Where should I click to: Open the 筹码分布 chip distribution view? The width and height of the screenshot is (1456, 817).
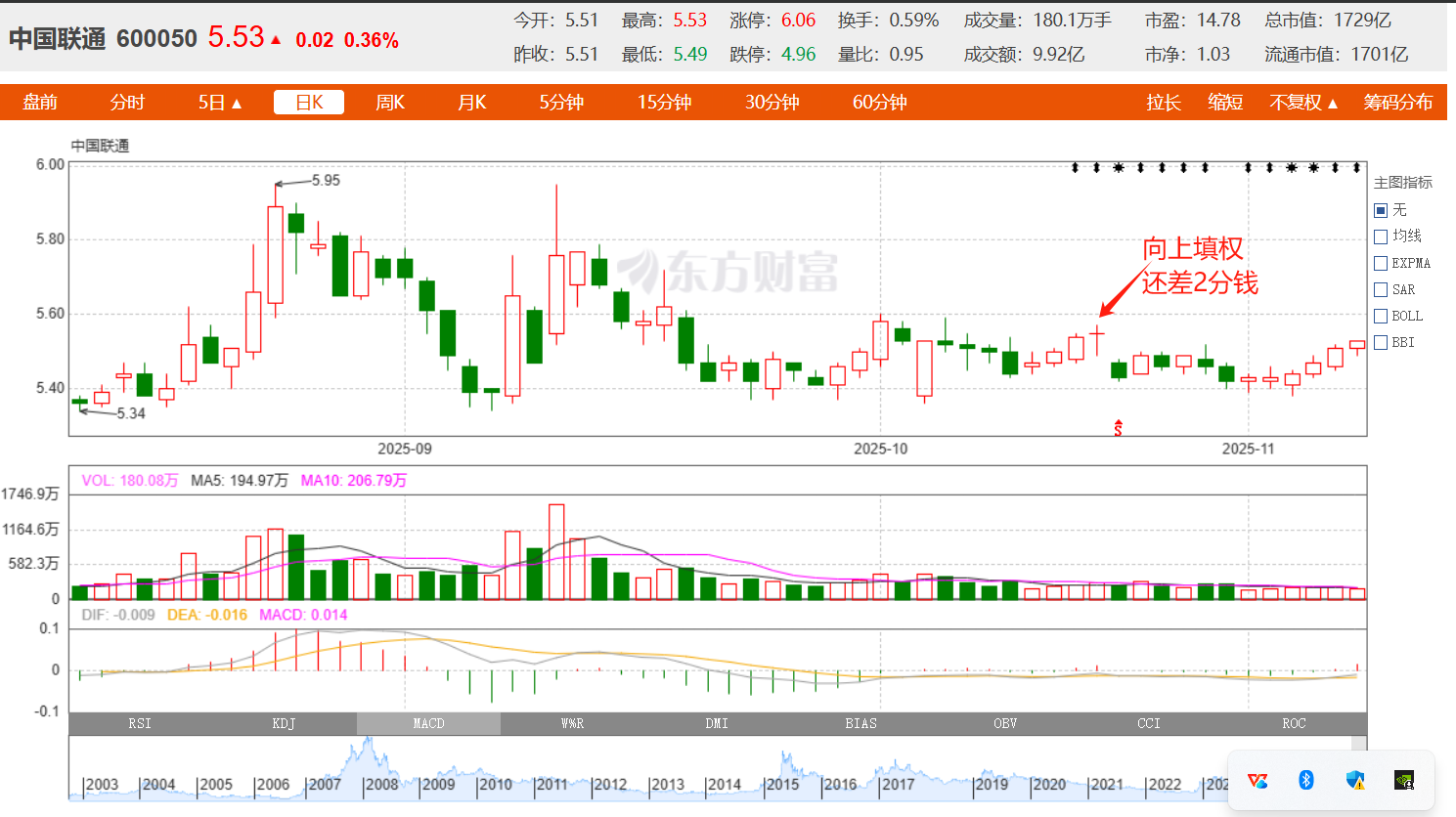pyautogui.click(x=1398, y=103)
